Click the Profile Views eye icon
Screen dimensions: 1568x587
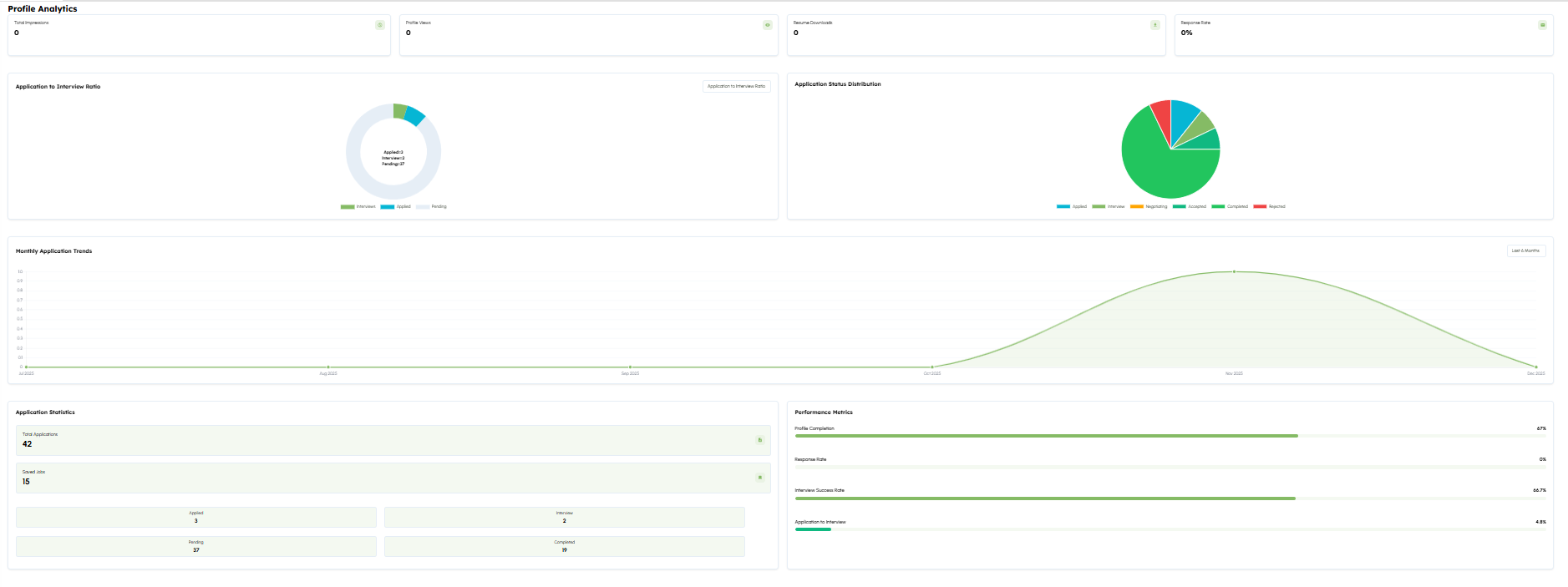point(768,25)
